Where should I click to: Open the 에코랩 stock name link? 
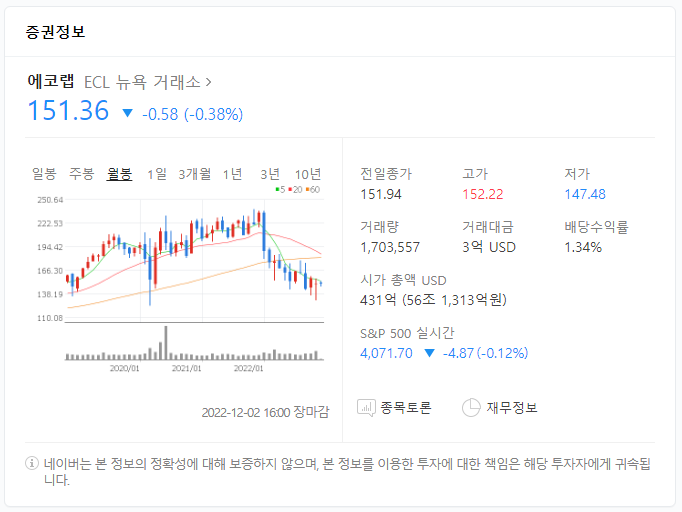tap(51, 81)
